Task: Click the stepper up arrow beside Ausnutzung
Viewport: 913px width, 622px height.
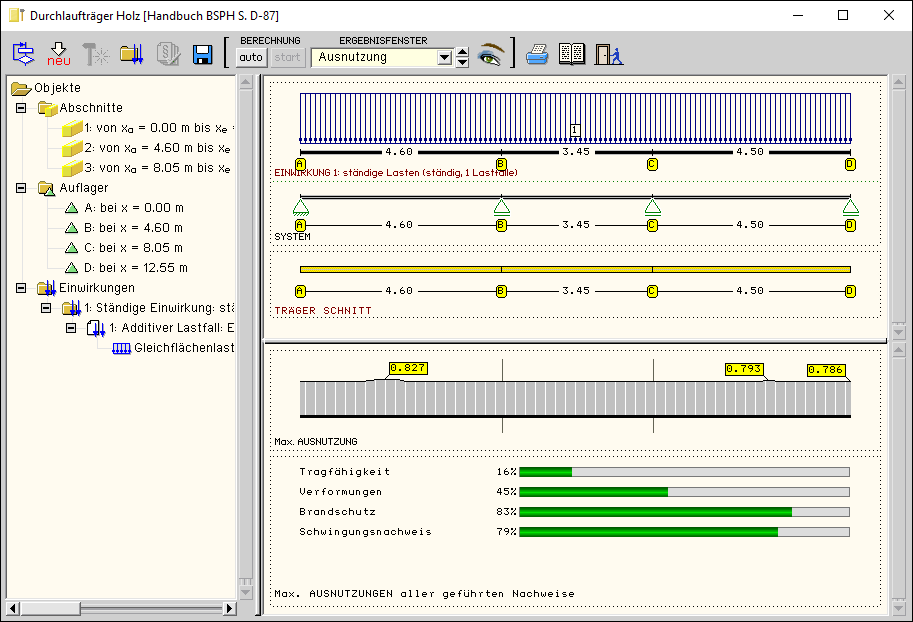Action: click(x=462, y=52)
